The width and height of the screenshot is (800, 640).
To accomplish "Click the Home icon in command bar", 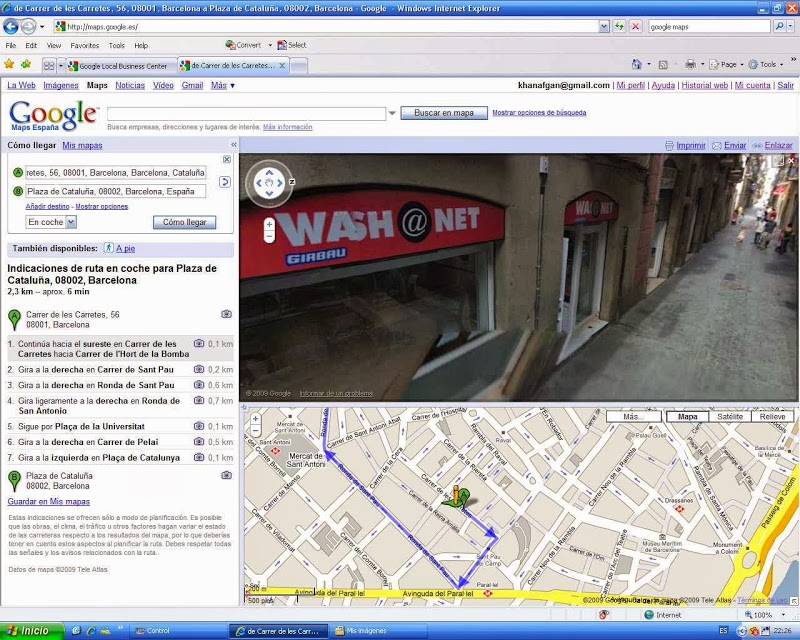I will point(637,64).
